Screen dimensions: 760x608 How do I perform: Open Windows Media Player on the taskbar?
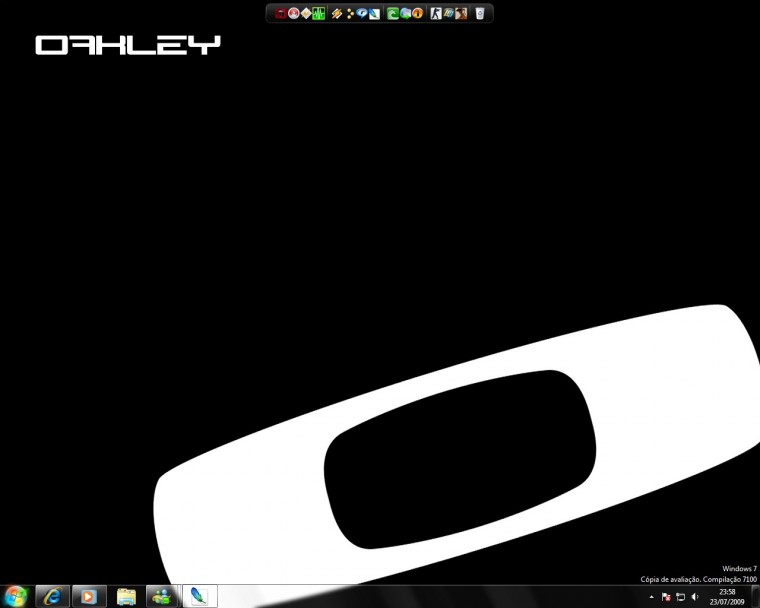tap(88, 596)
